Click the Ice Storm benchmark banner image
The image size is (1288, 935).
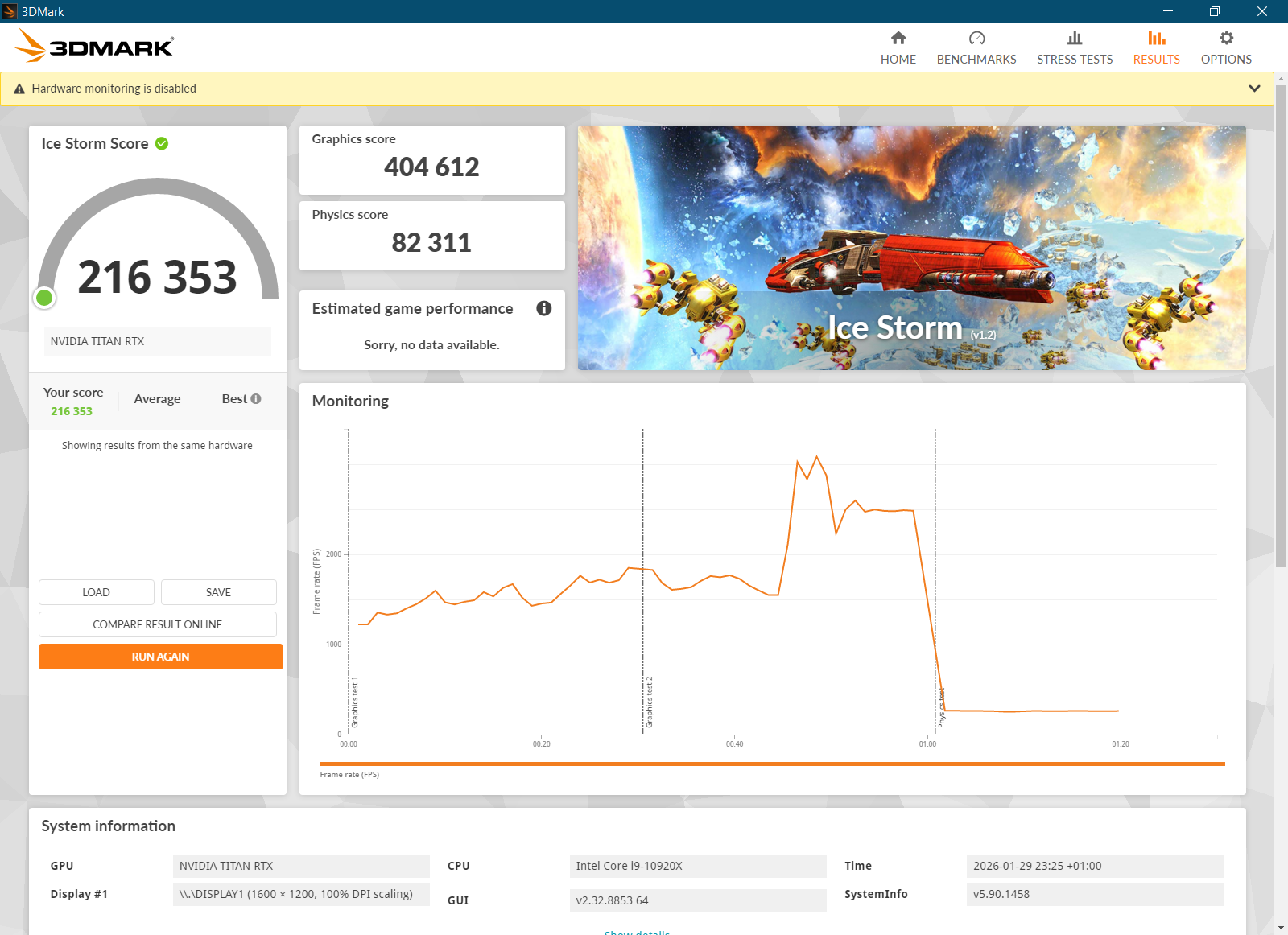[911, 247]
